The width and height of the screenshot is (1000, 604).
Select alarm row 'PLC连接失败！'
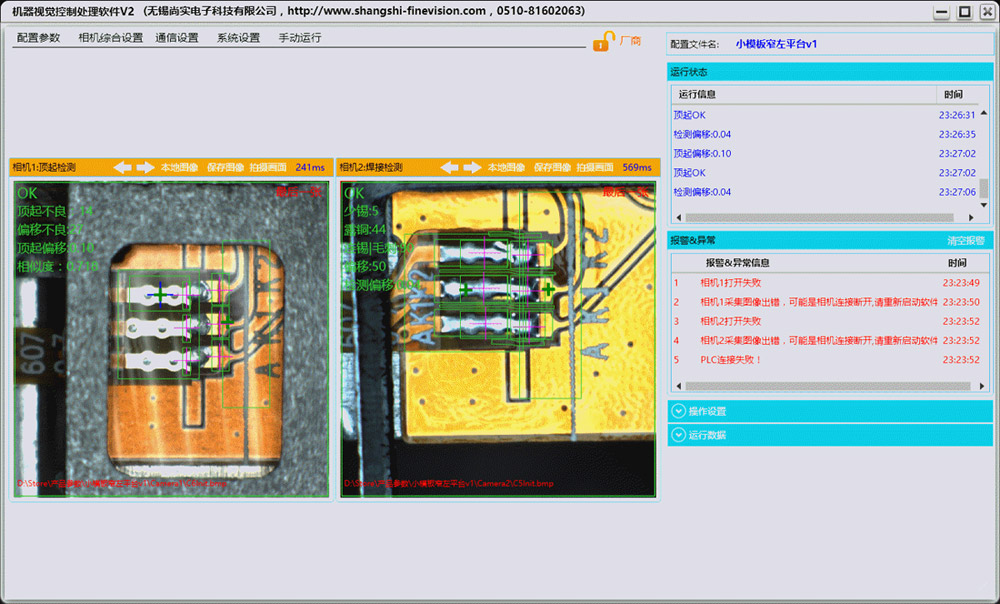pyautogui.click(x=731, y=360)
